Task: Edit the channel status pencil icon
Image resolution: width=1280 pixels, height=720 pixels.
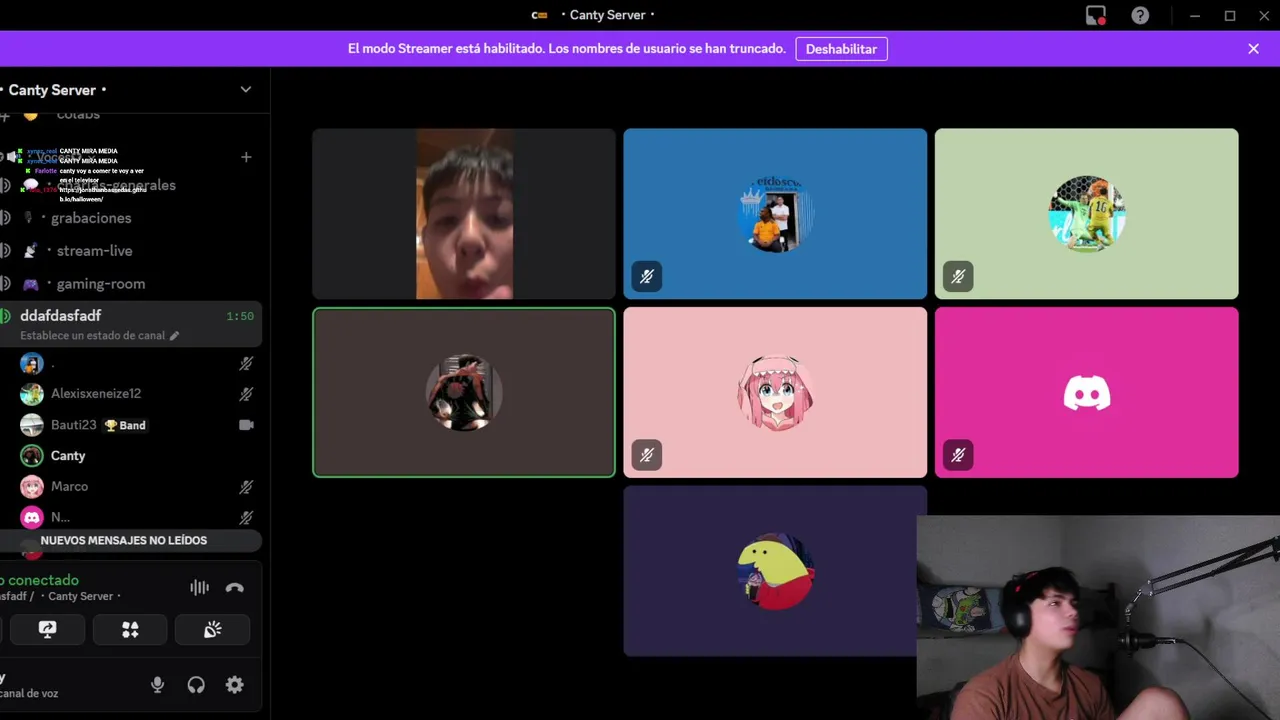Action: 174,336
